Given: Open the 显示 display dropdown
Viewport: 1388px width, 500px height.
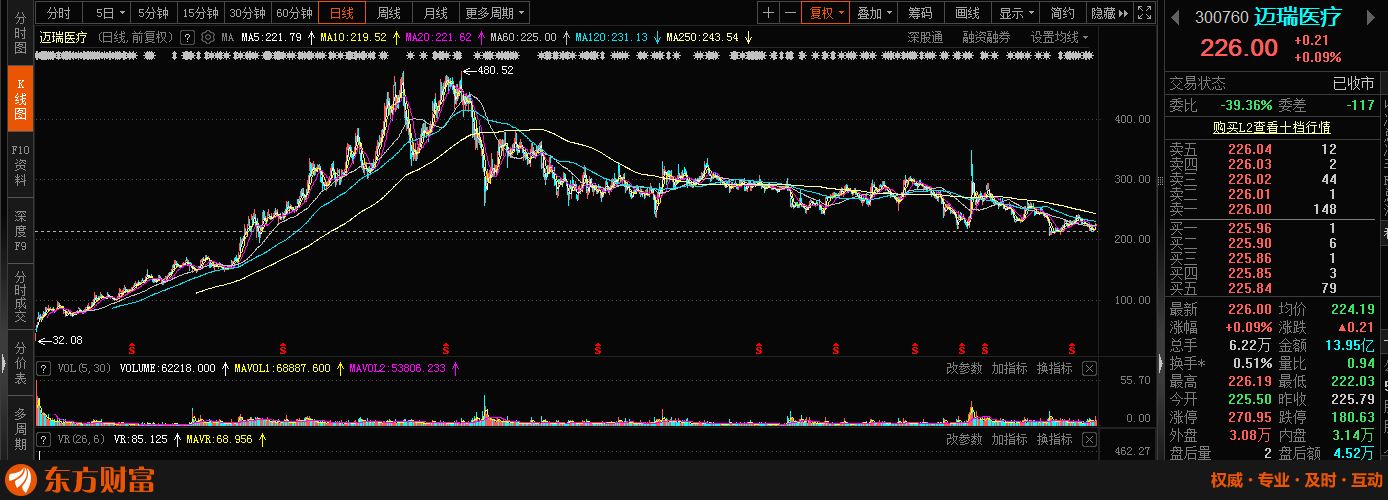Looking at the screenshot, I should pyautogui.click(x=1016, y=13).
